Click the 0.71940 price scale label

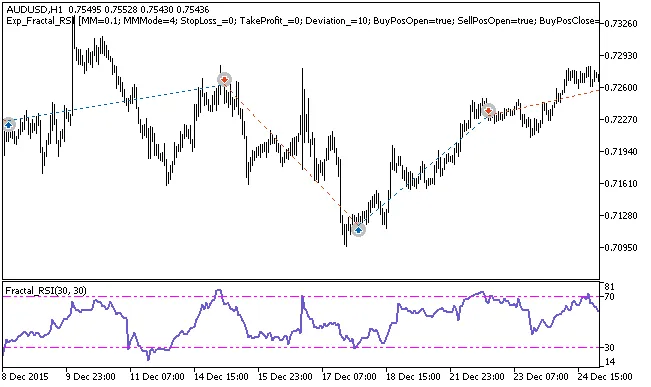[x=622, y=152]
